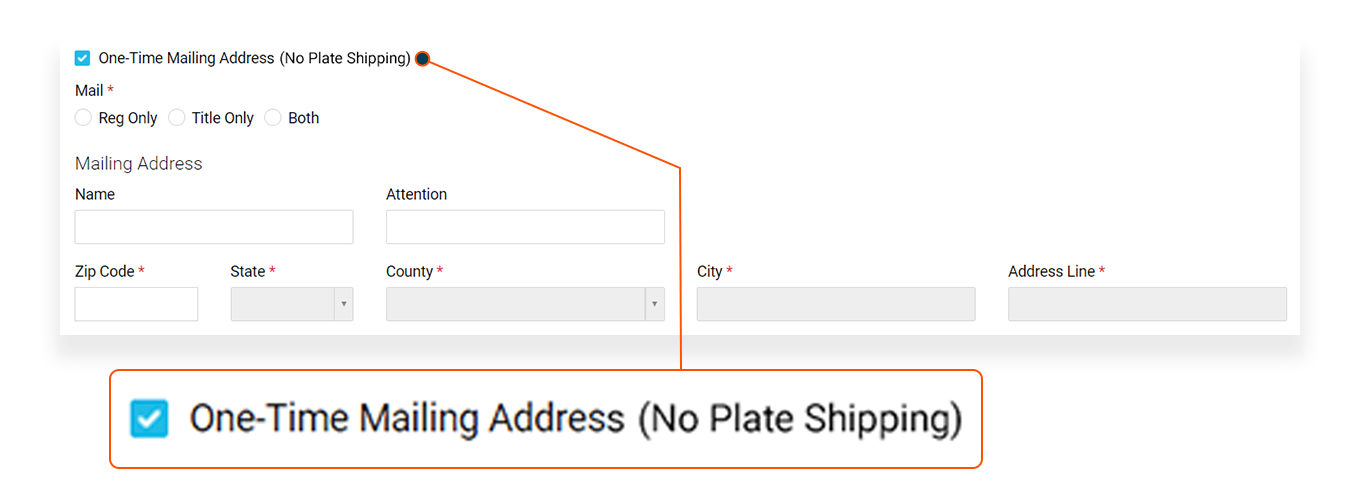
Task: Select the Title Only radio option
Action: [177, 118]
